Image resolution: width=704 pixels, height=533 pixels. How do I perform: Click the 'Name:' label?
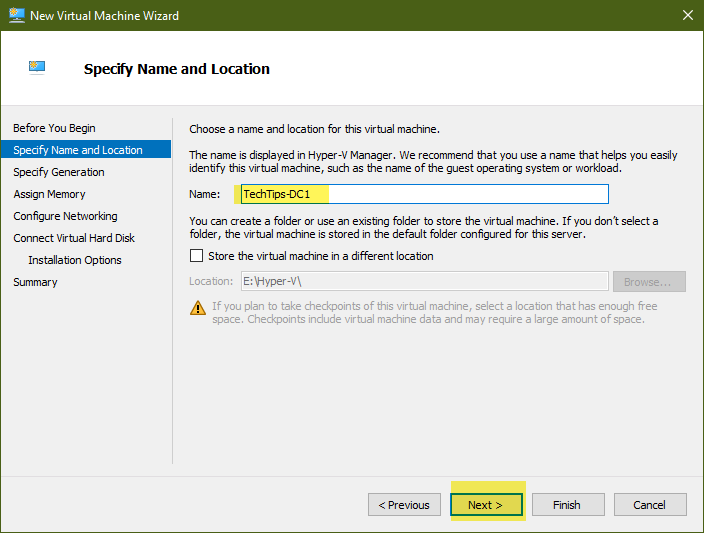click(x=204, y=194)
